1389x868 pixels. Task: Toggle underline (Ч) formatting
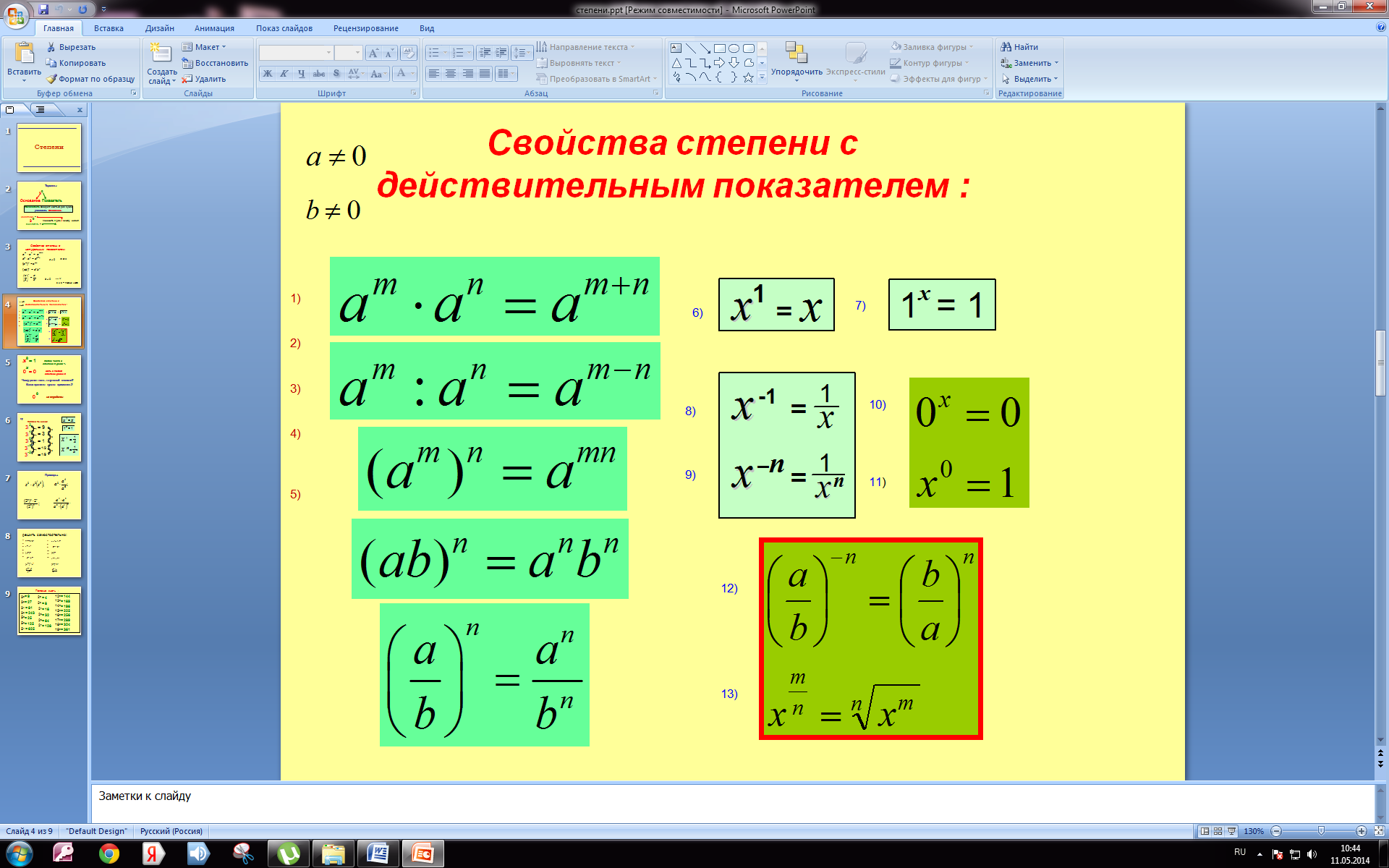tap(302, 74)
